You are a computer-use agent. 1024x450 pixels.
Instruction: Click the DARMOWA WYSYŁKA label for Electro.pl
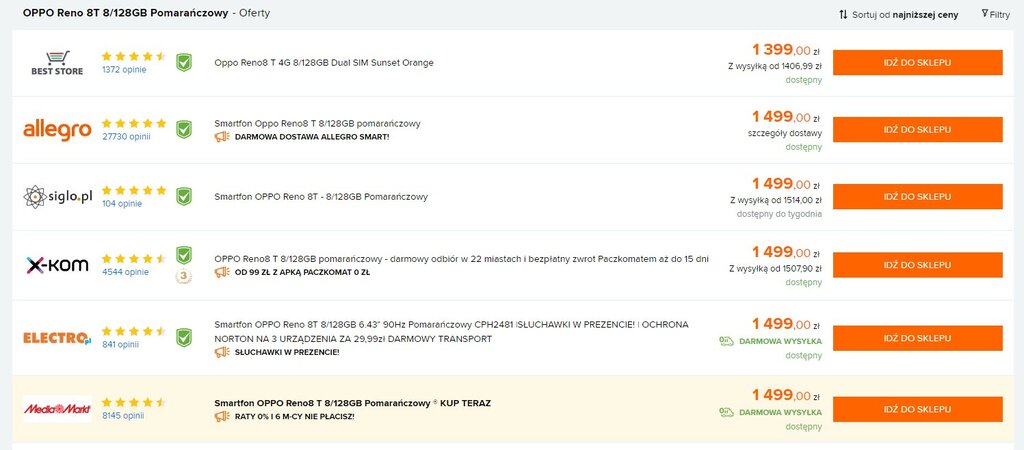(780, 341)
